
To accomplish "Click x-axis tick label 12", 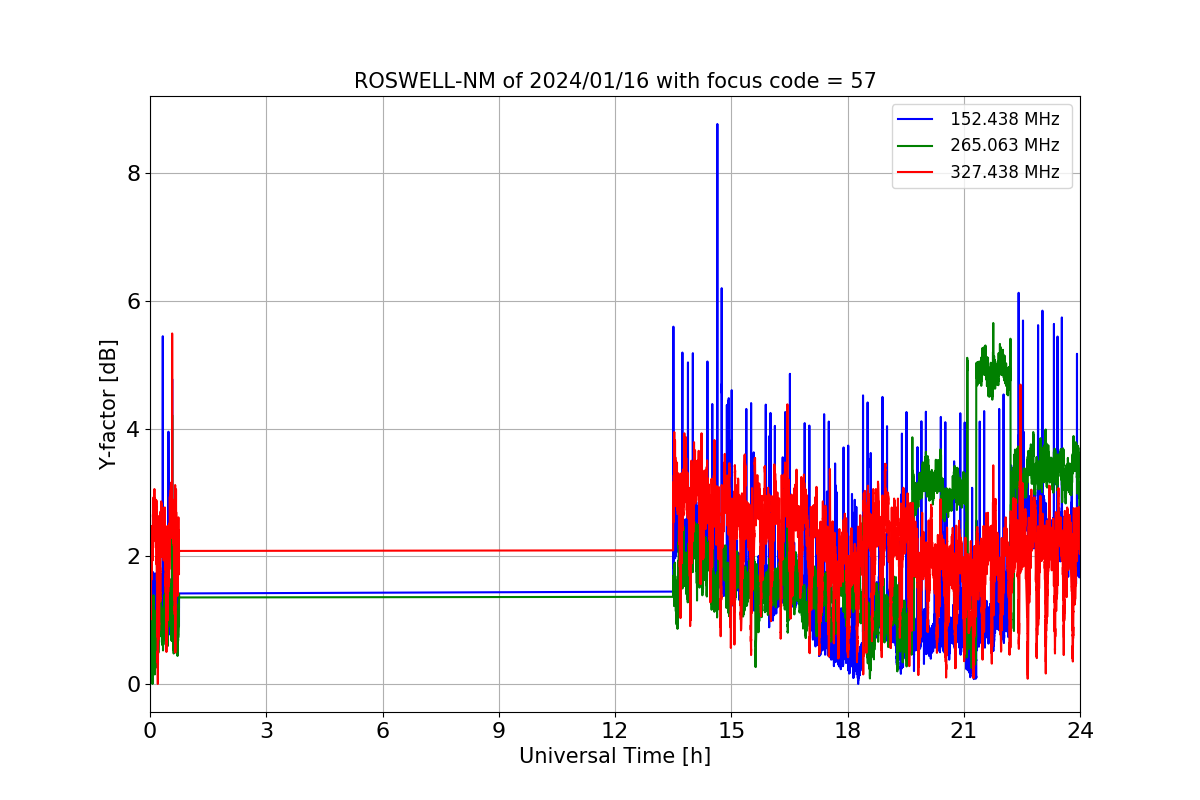I will (x=615, y=731).
